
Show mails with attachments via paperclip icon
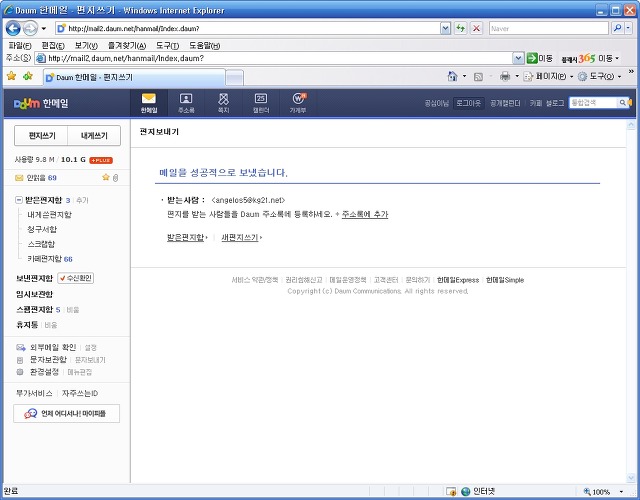pos(116,178)
